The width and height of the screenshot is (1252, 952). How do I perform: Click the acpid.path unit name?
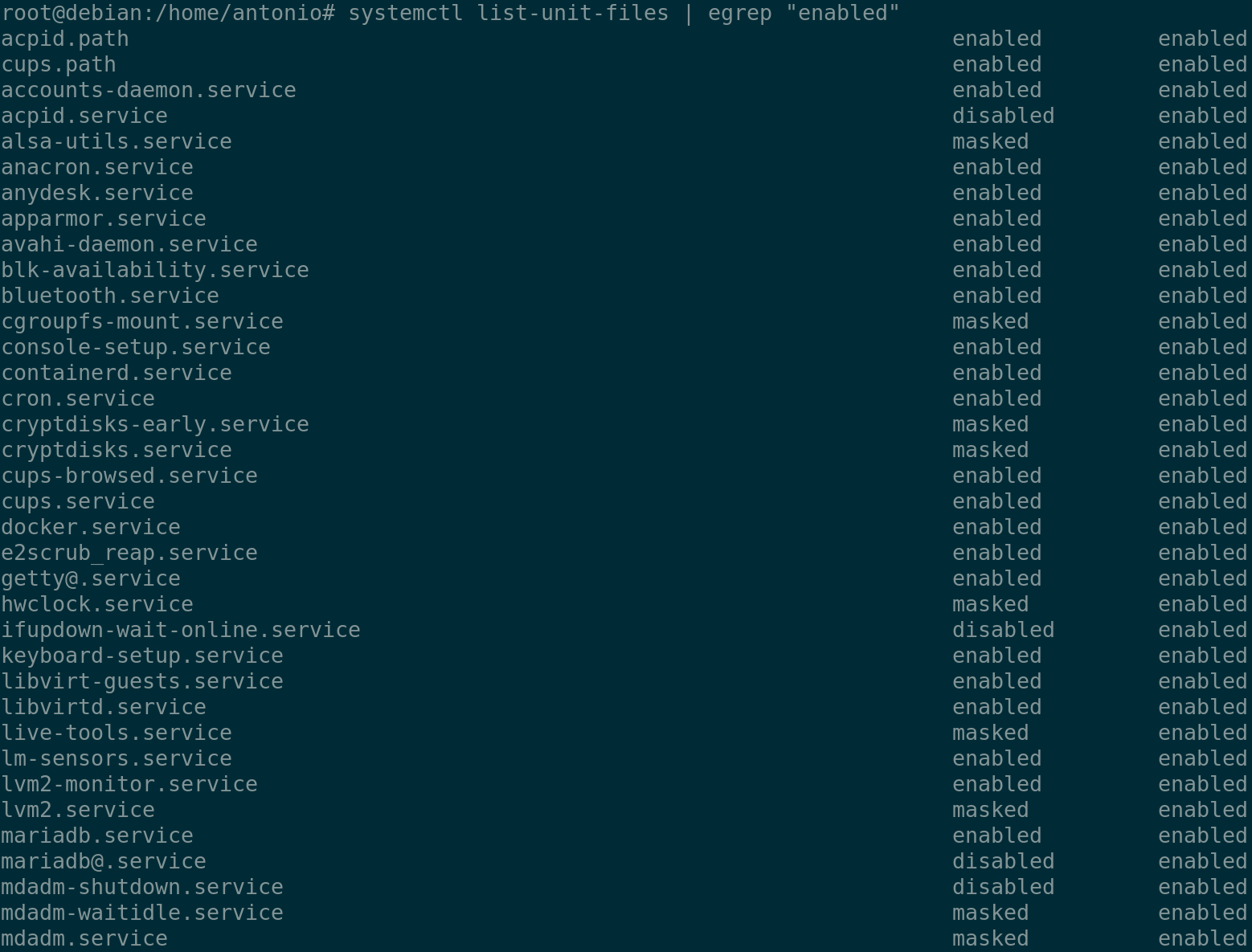65,39
